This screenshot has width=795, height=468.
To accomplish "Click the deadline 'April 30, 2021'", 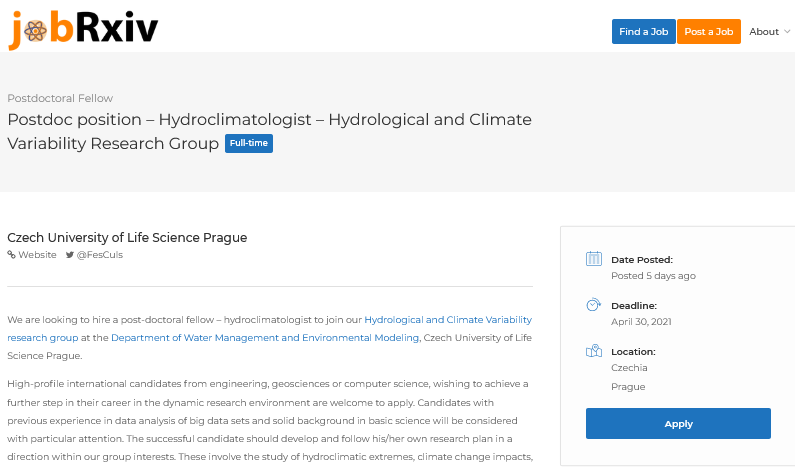I will pos(641,322).
